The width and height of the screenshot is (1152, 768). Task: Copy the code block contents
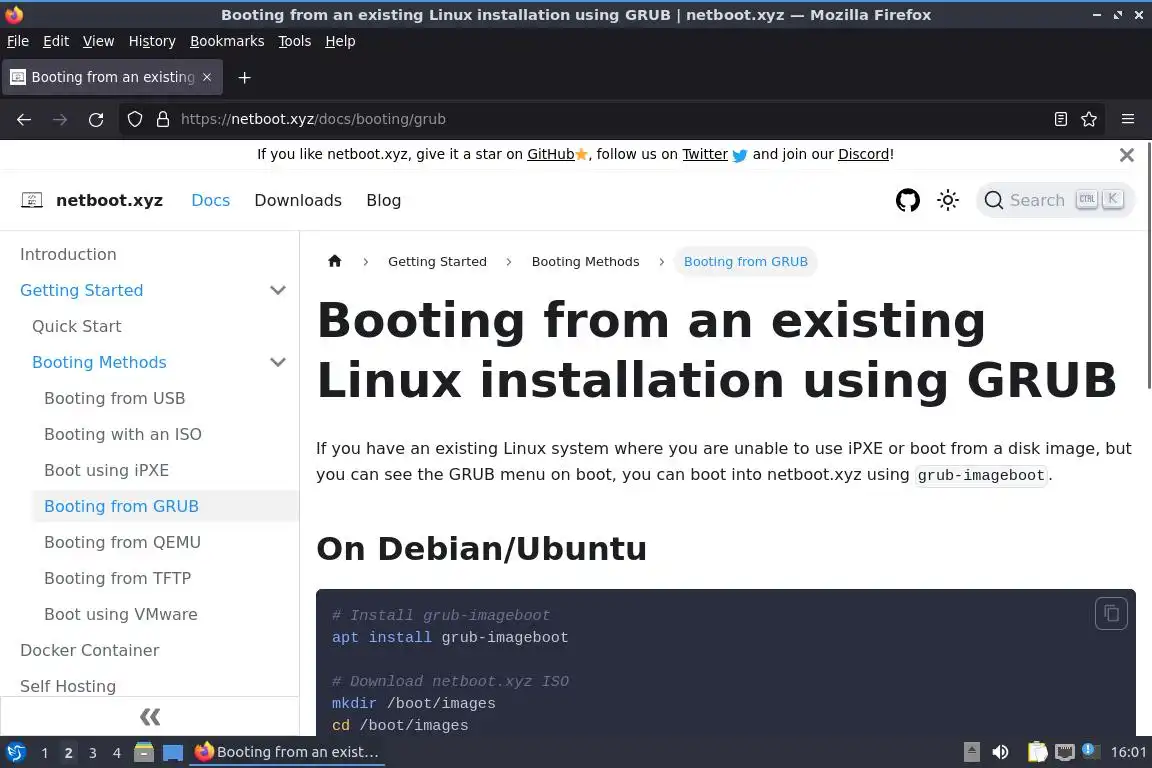1111,613
